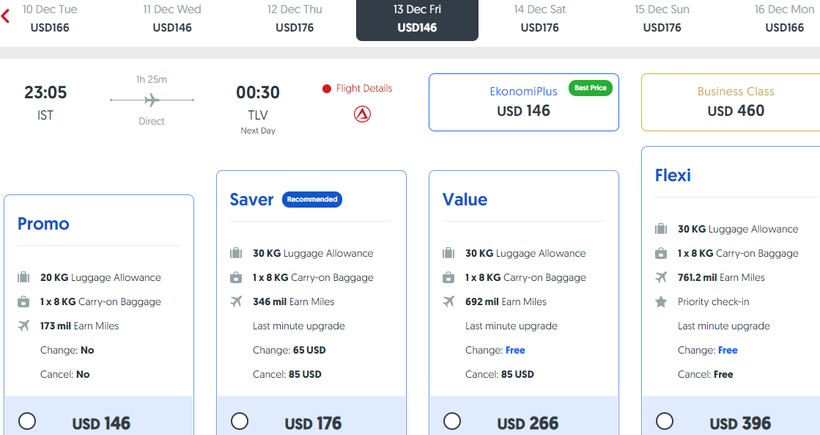This screenshot has width=820, height=435.
Task: Click the Best Price green badge
Action: [590, 88]
